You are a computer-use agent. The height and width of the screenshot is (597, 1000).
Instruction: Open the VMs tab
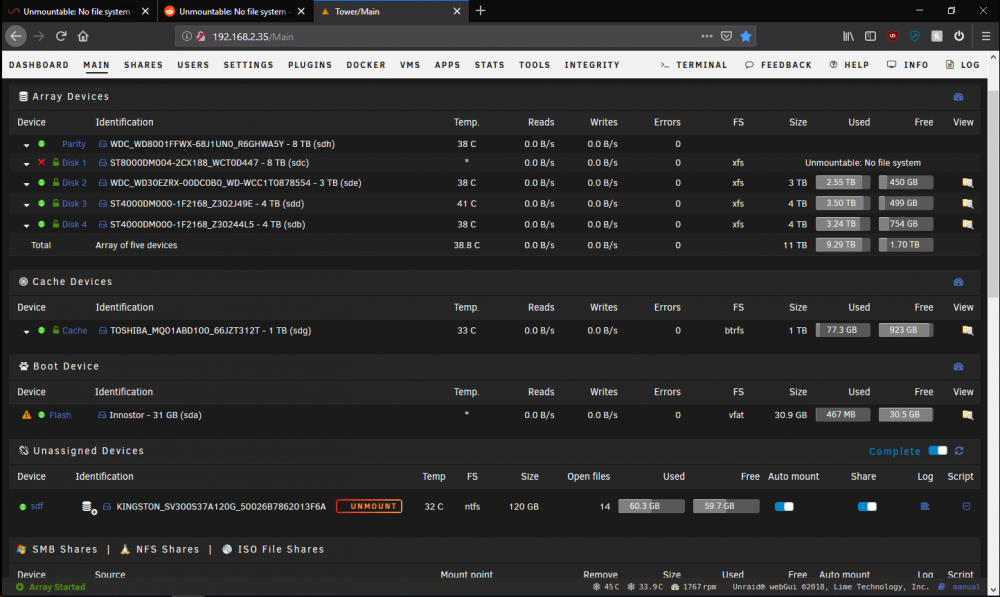(410, 65)
